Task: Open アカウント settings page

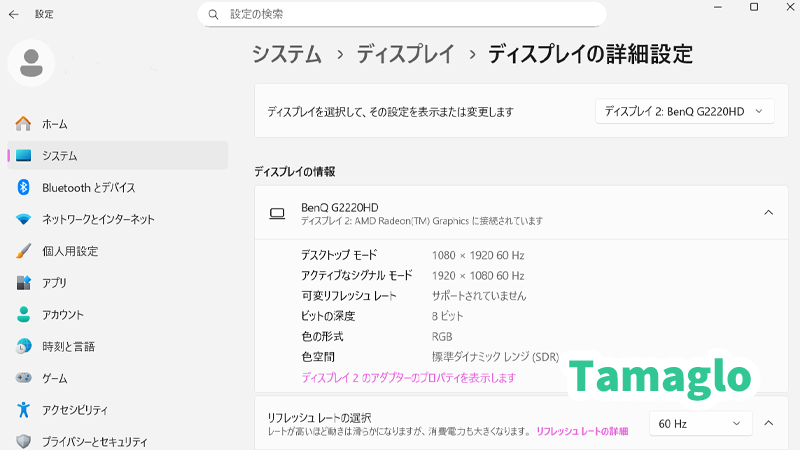Action: pyautogui.click(x=63, y=314)
